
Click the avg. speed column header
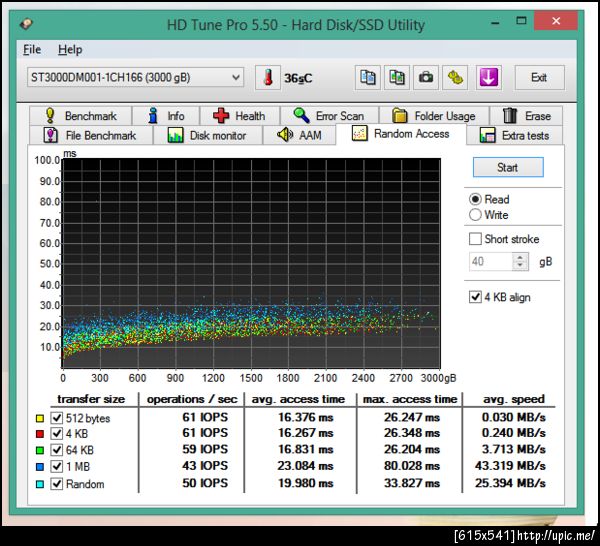pos(513,399)
